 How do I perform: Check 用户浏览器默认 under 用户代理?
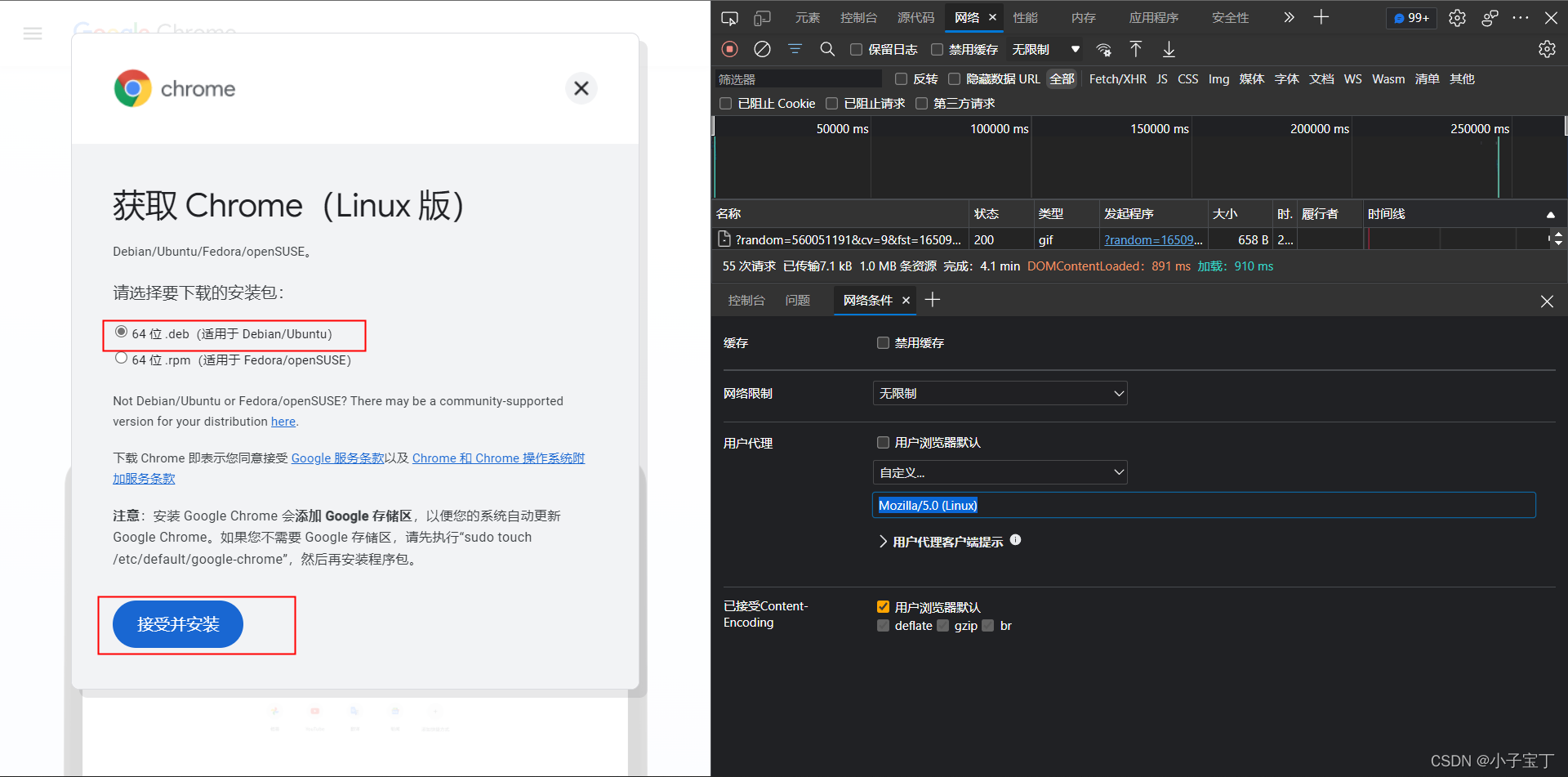click(883, 442)
